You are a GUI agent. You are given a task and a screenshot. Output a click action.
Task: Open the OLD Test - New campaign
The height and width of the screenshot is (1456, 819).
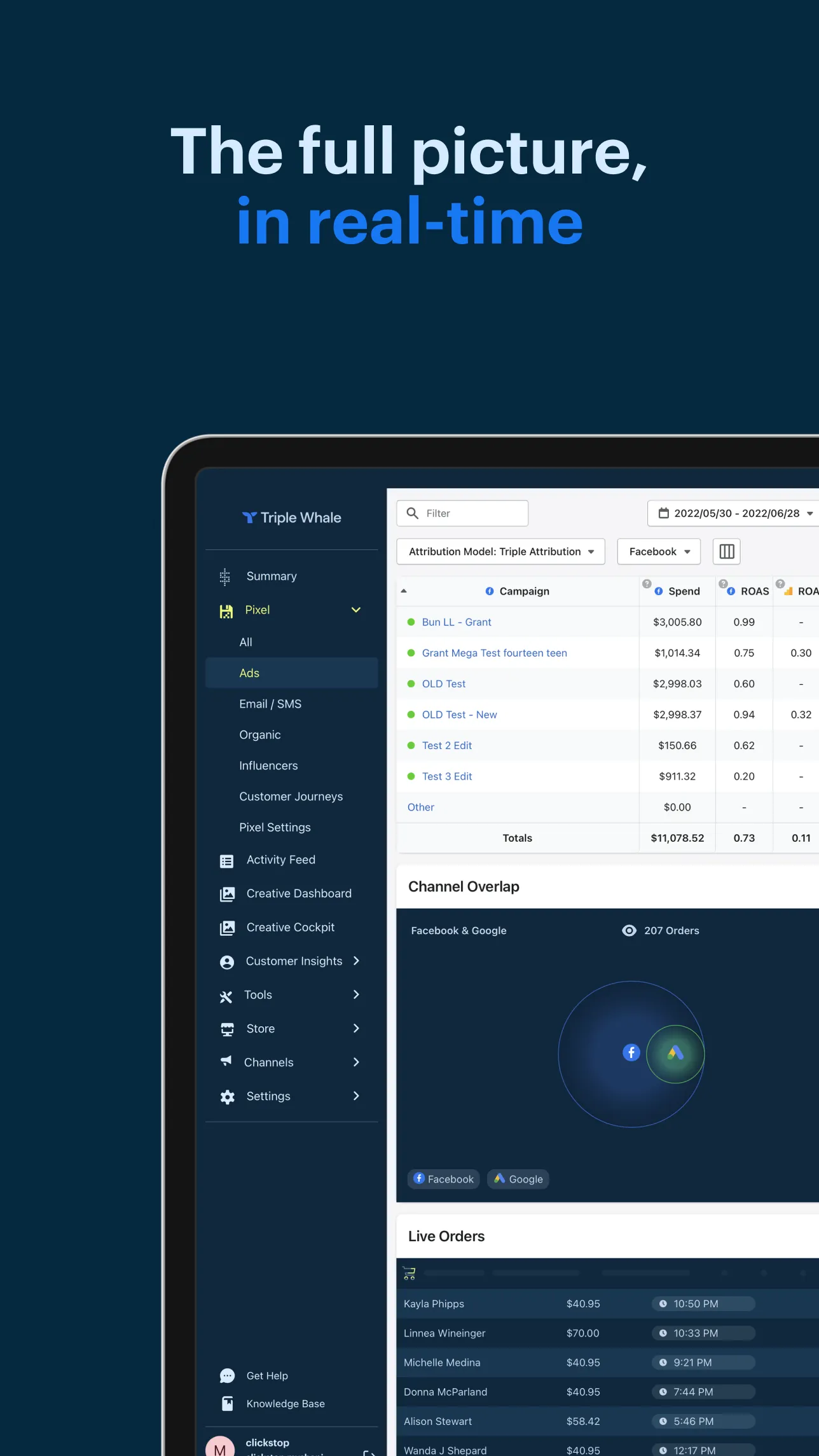[459, 715]
